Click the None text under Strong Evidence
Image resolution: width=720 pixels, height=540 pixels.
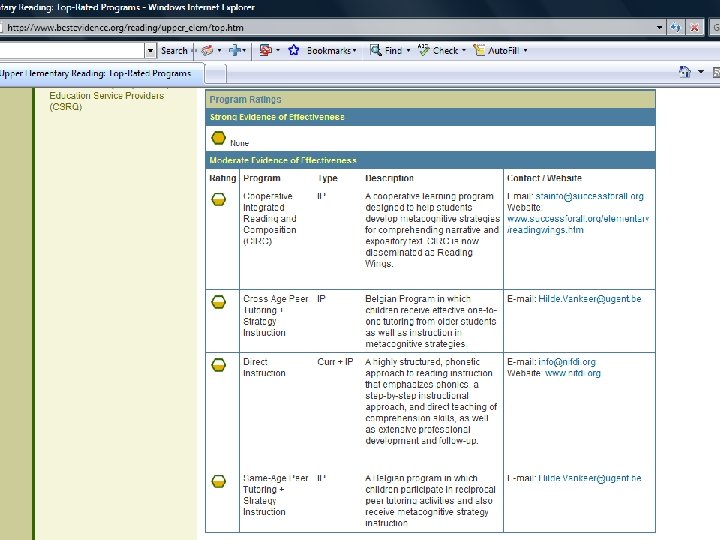239,143
